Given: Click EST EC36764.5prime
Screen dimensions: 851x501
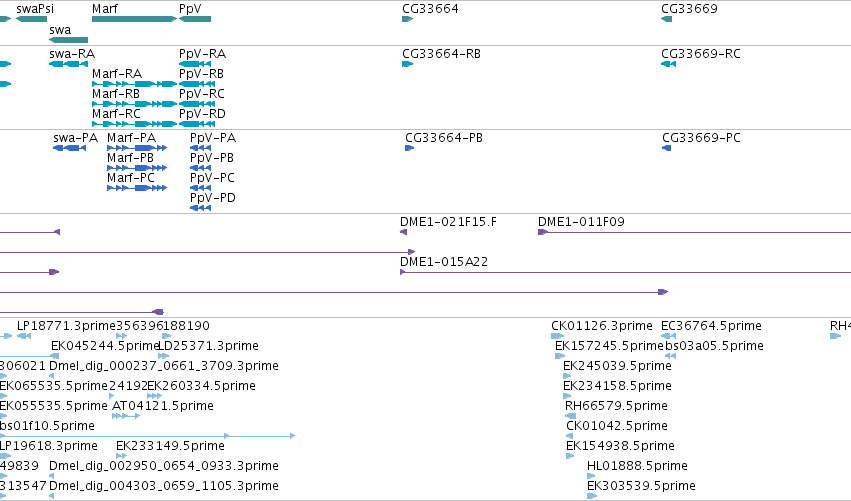Looking at the screenshot, I should 712,326.
